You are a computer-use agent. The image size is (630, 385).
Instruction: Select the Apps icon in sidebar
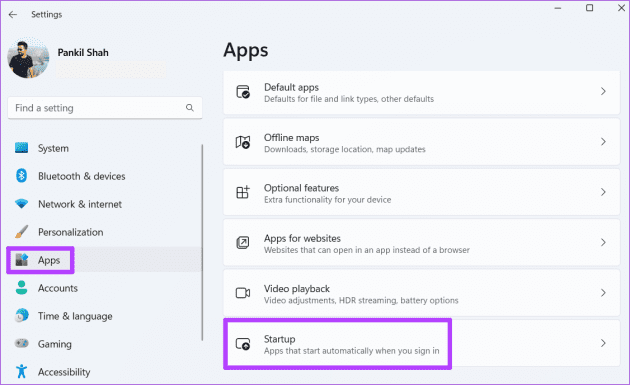pyautogui.click(x=21, y=260)
